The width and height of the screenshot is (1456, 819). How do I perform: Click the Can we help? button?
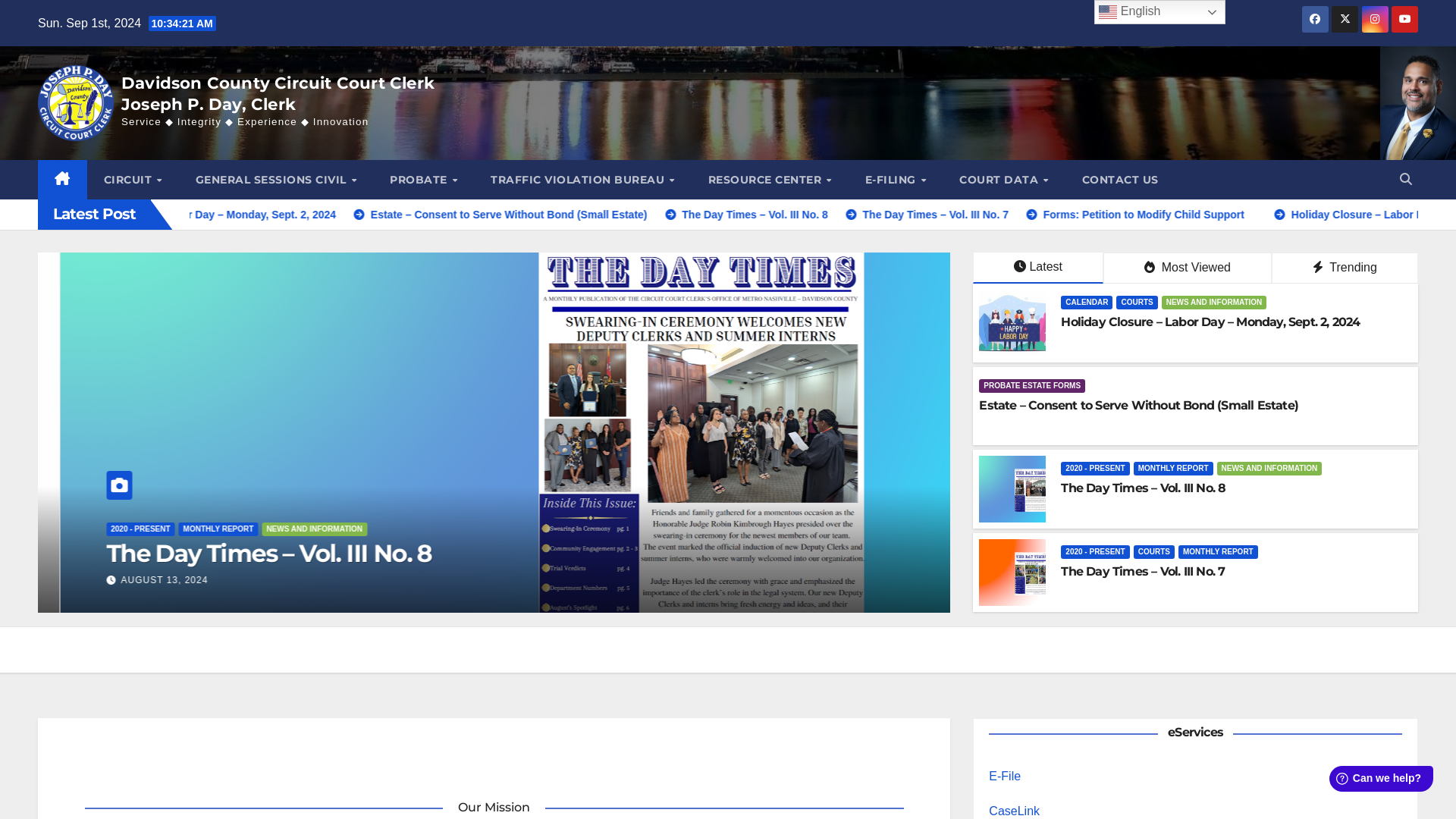pyautogui.click(x=1381, y=778)
